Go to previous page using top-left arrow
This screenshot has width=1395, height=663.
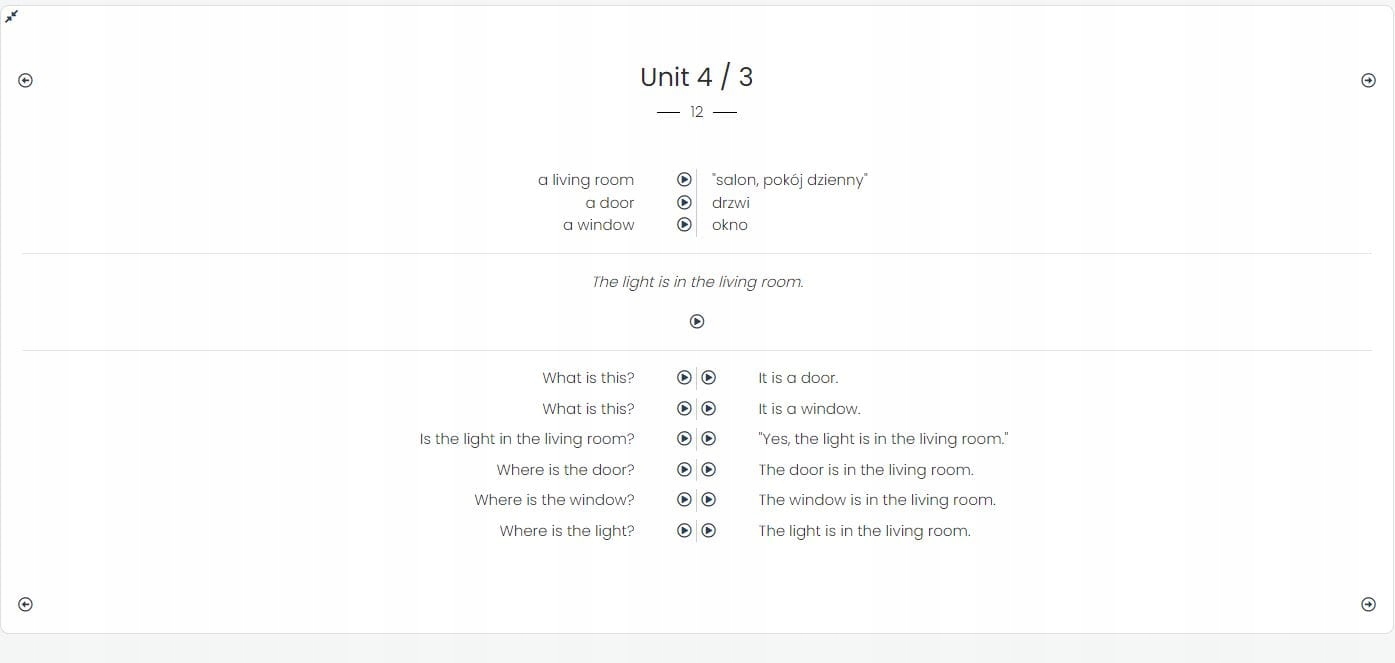26,81
